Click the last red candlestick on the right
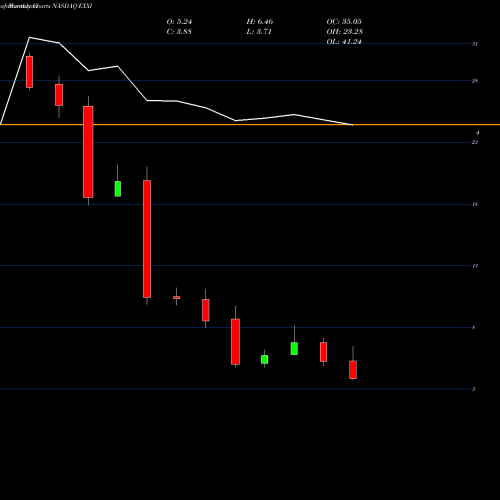Image resolution: width=500 pixels, height=500 pixels. click(x=353, y=370)
